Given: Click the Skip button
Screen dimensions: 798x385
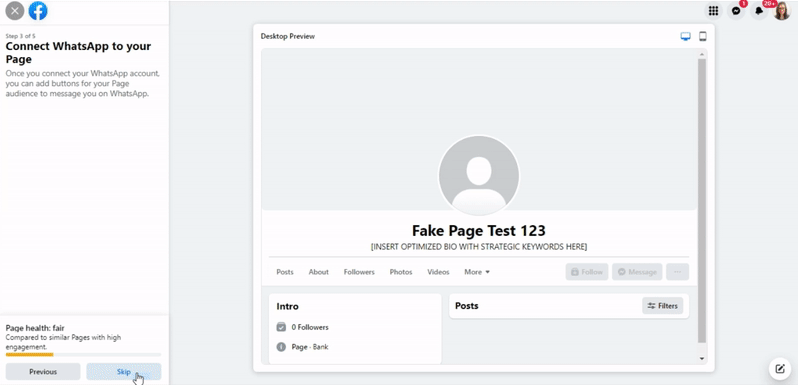Looking at the screenshot, I should coord(124,372).
